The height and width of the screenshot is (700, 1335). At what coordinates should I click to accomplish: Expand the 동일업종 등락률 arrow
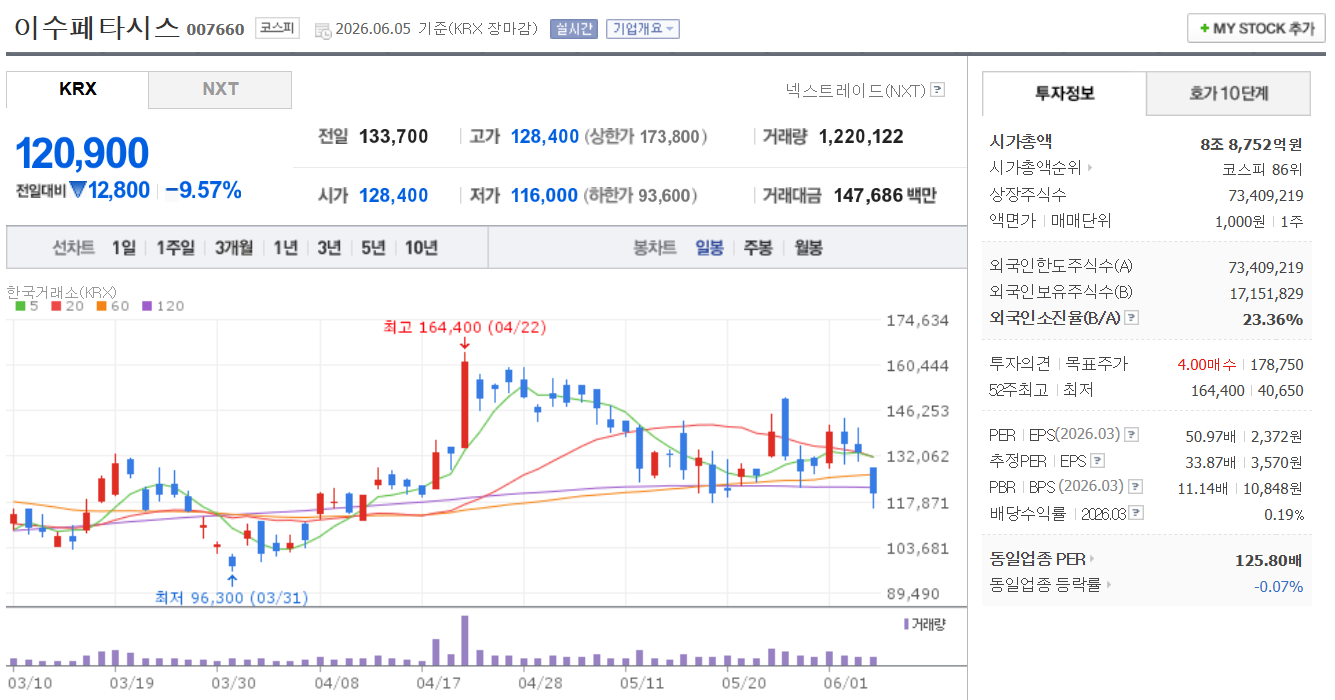pos(1110,585)
